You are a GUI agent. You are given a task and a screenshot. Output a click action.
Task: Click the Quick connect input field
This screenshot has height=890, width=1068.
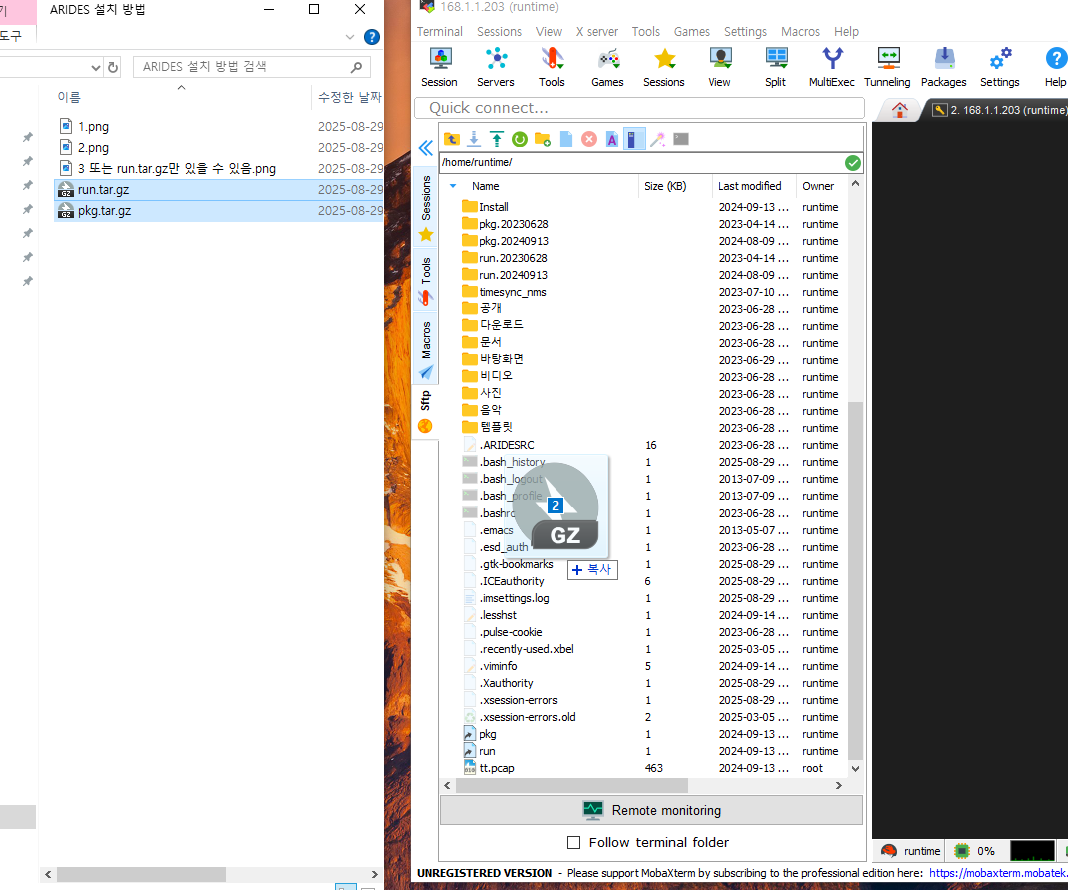coord(640,108)
